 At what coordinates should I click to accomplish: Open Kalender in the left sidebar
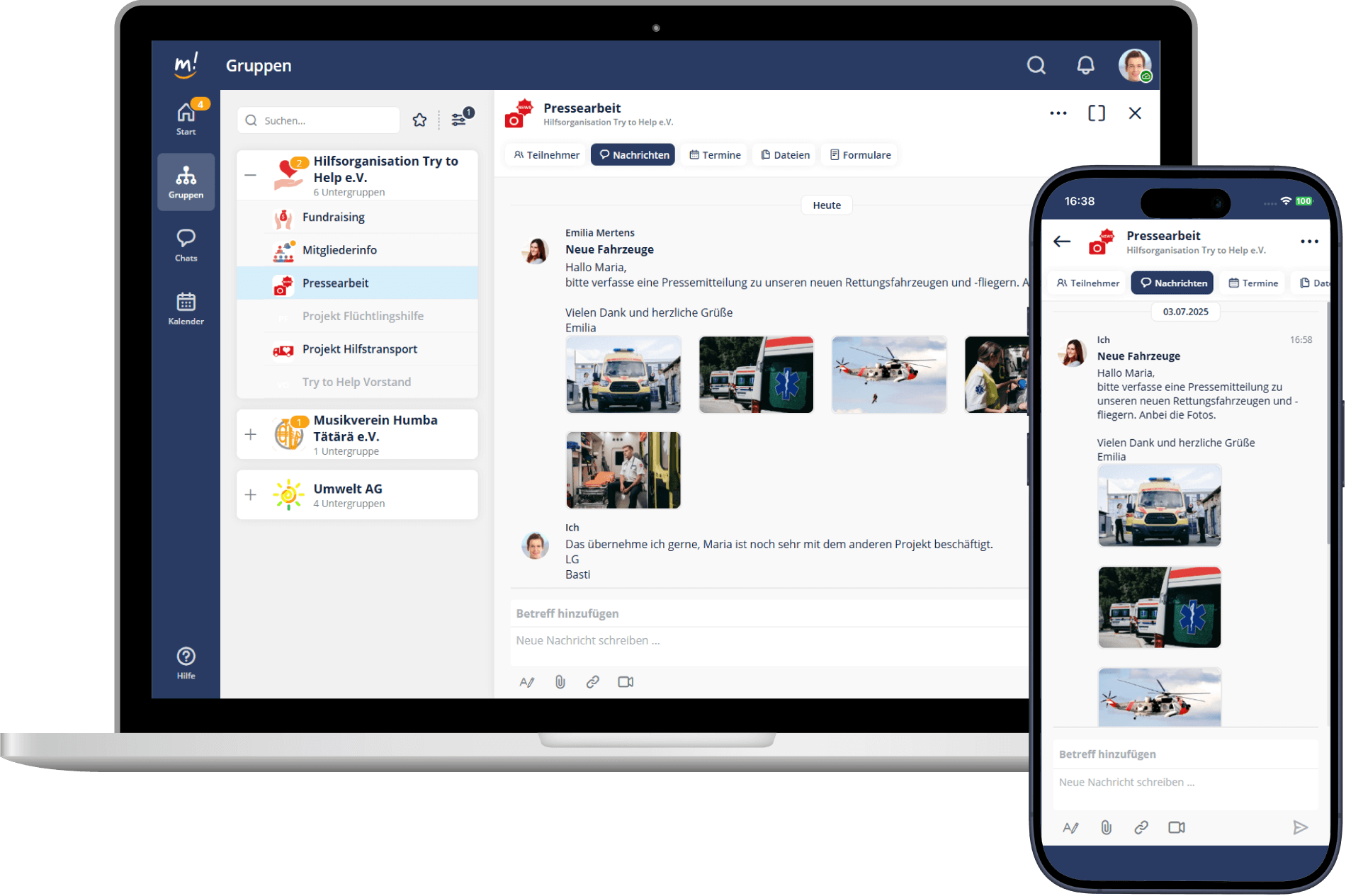pos(186,308)
